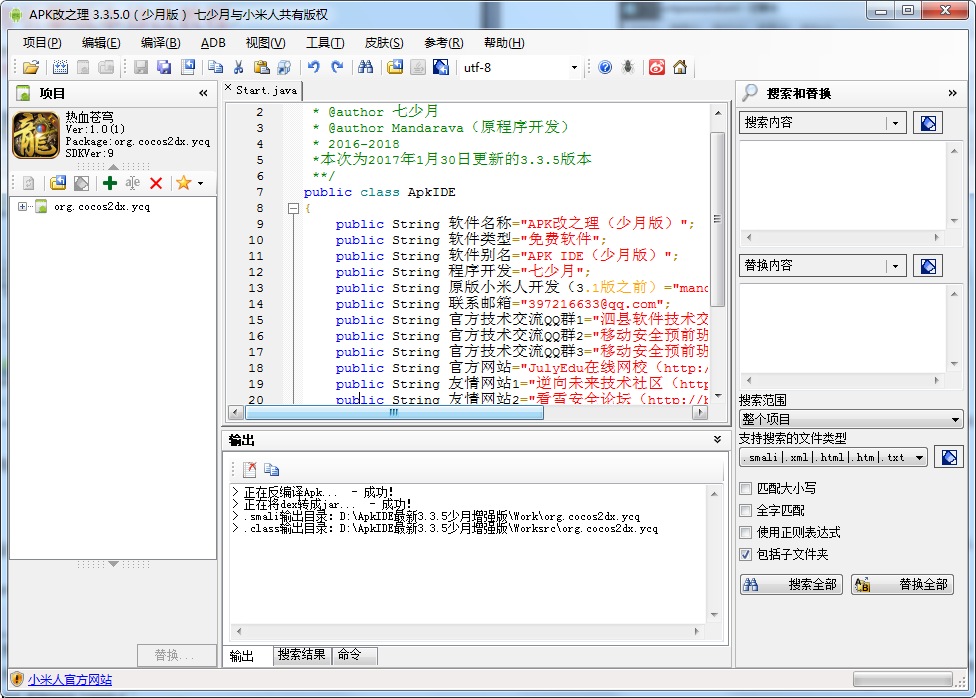Expand the org.cocos2dx.ycq tree node
Image resolution: width=976 pixels, height=698 pixels.
[x=23, y=207]
